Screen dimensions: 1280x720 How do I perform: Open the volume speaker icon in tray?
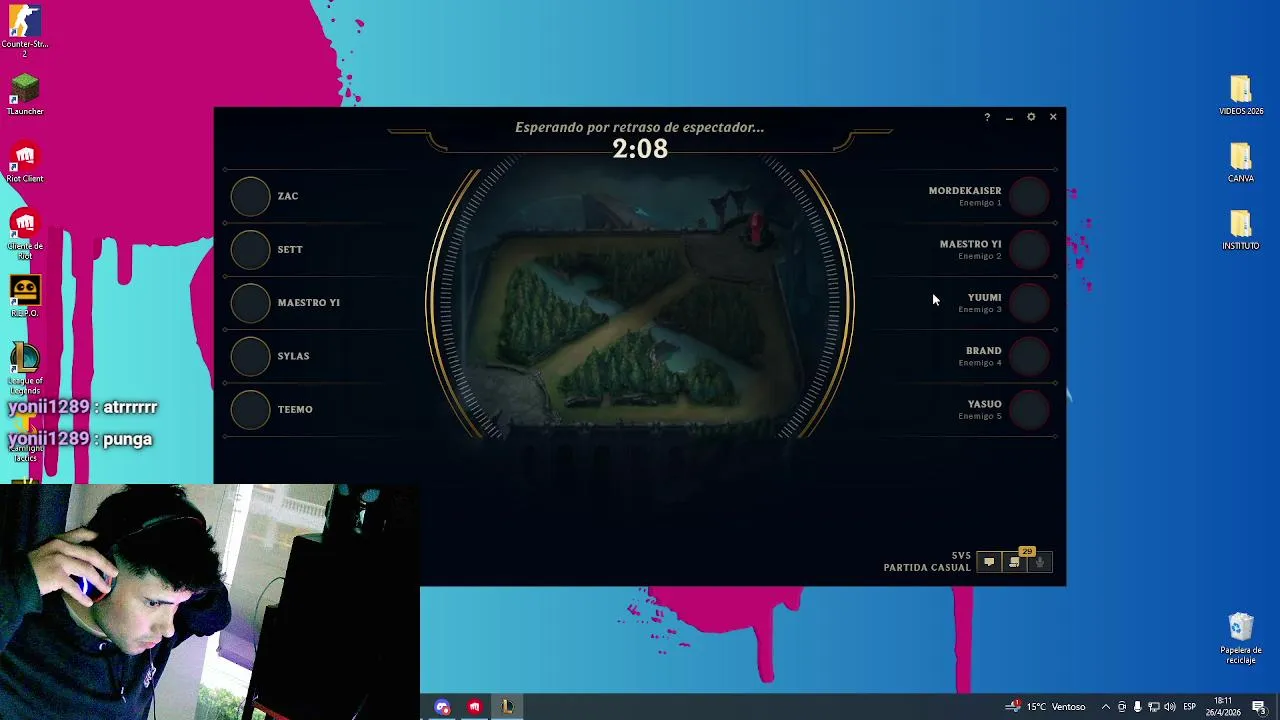tap(1170, 707)
